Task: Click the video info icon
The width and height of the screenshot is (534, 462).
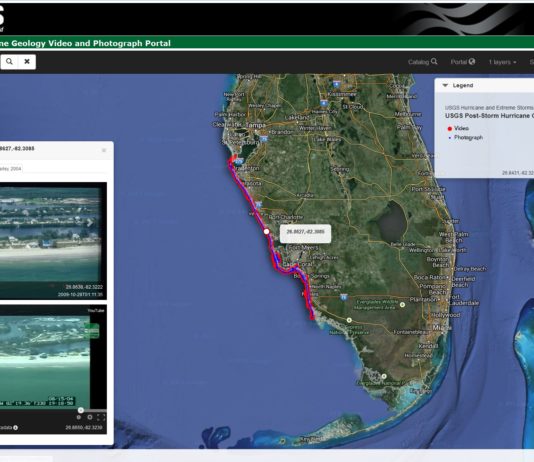Action: tap(16, 428)
